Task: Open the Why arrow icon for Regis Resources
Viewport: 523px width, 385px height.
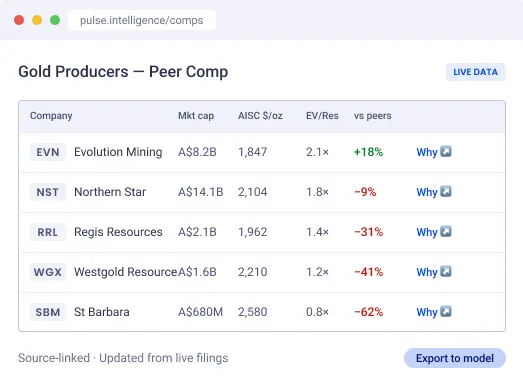Action: pos(446,232)
